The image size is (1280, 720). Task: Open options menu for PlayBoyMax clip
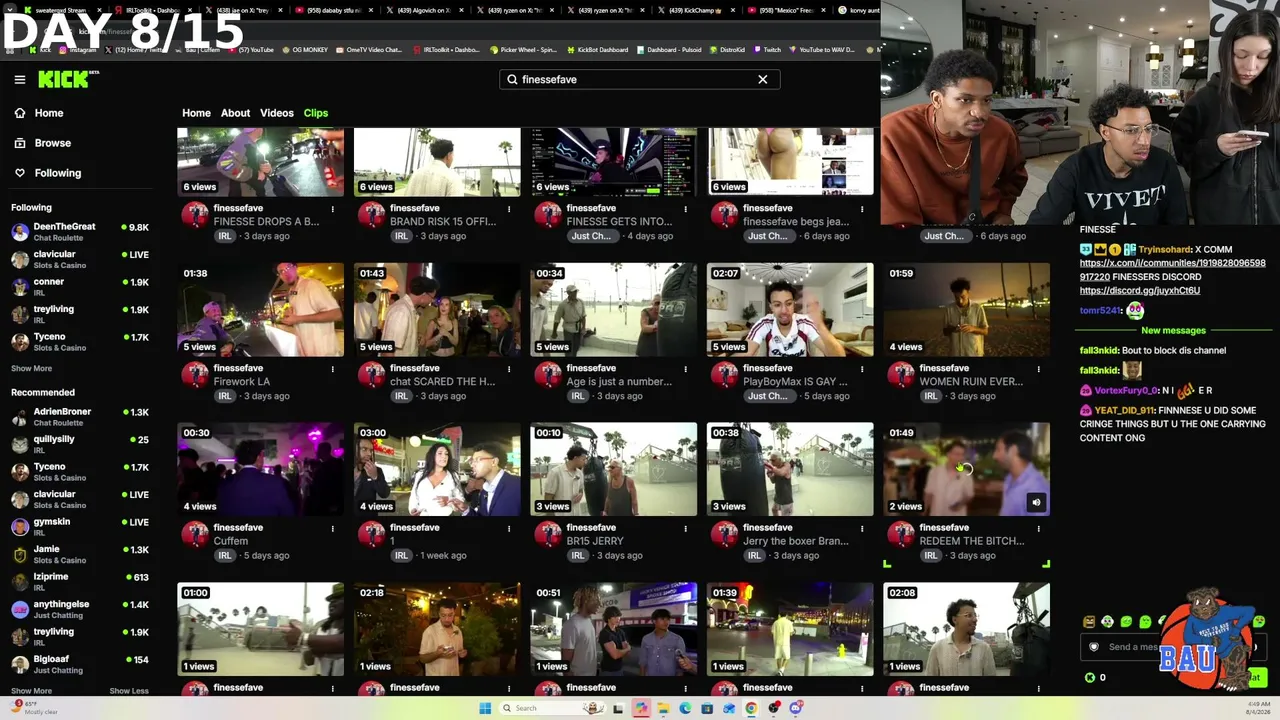862,369
